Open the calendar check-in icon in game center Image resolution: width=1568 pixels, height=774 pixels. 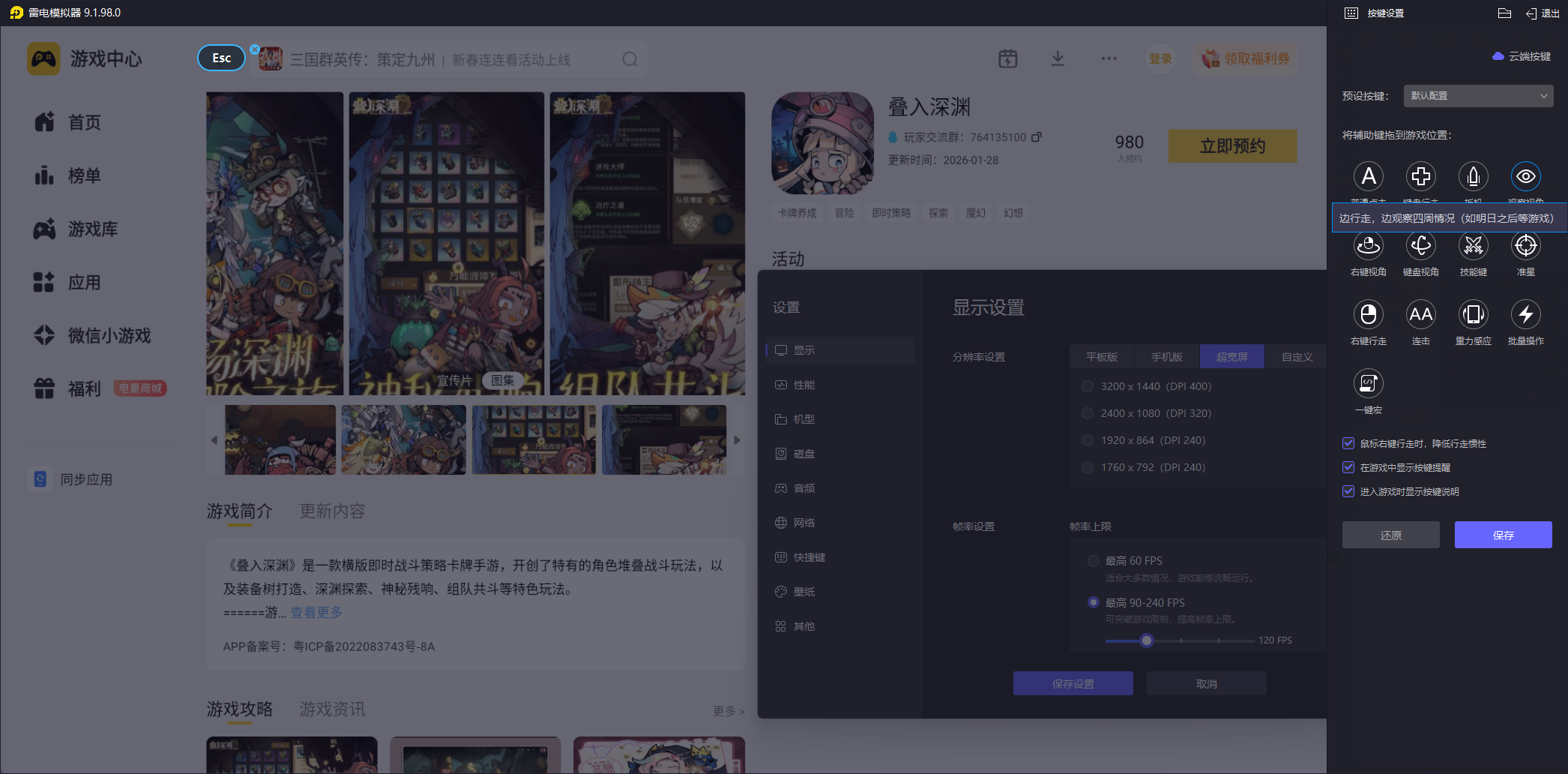1008,58
